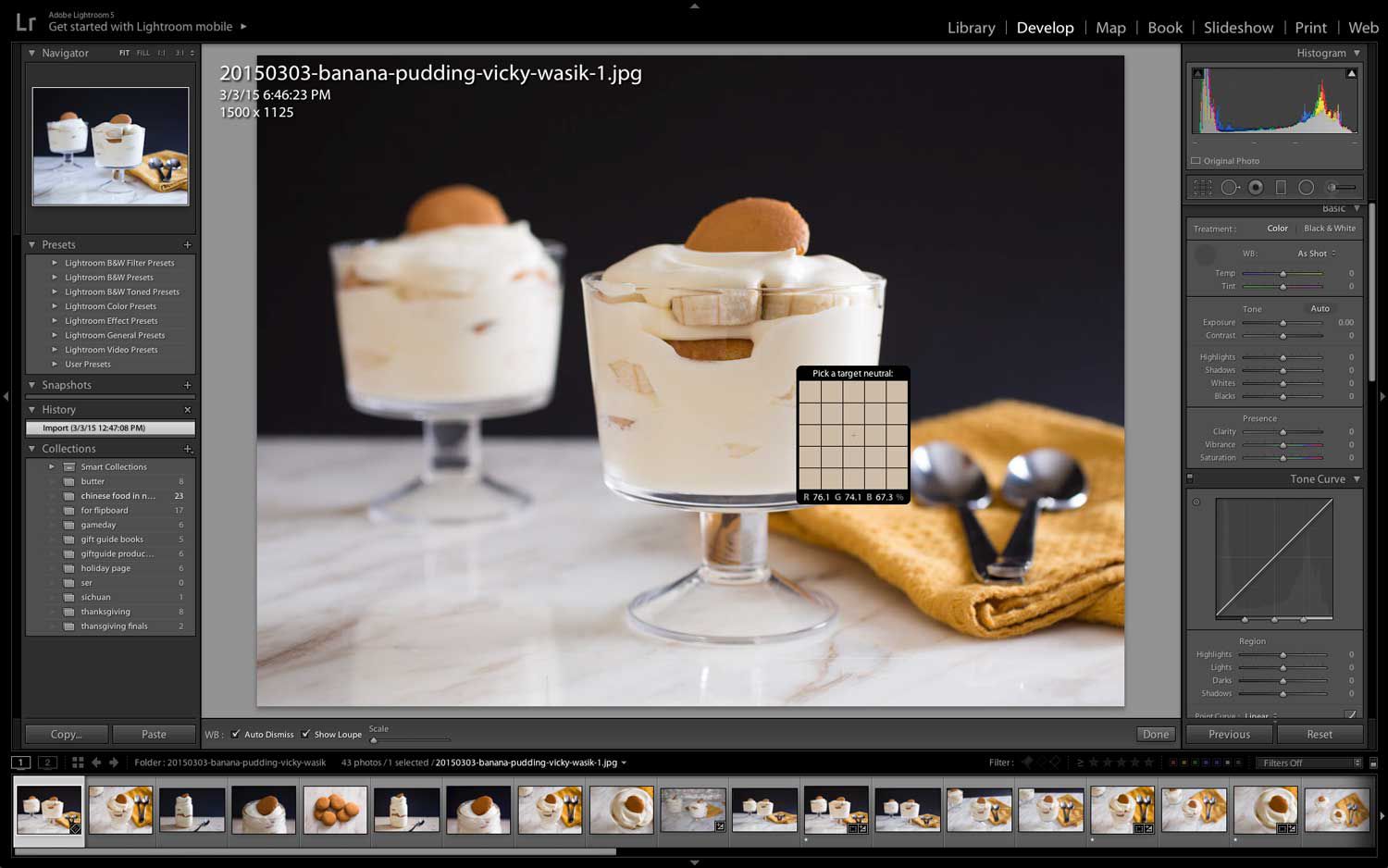
Task: Open the Slideshow module
Action: [x=1238, y=28]
